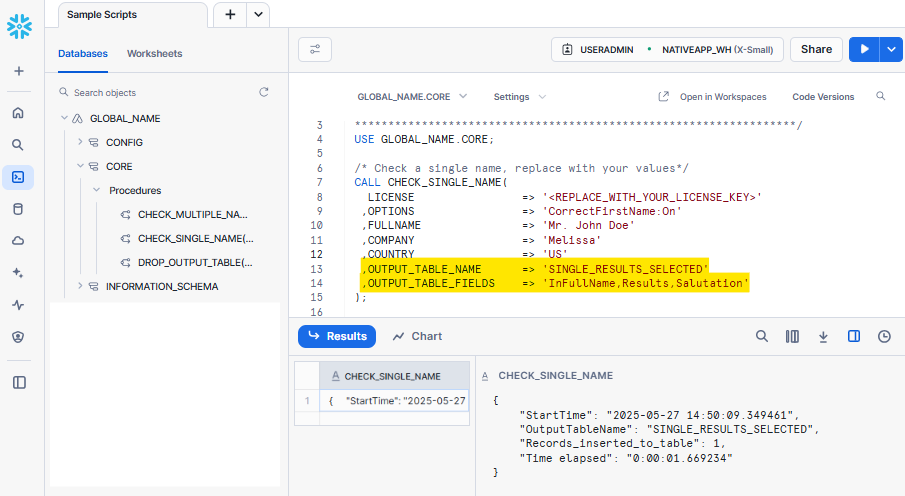Viewport: 905px width, 496px height.
Task: Click the CHECK_SINGLE_NAME column header
Action: [394, 376]
